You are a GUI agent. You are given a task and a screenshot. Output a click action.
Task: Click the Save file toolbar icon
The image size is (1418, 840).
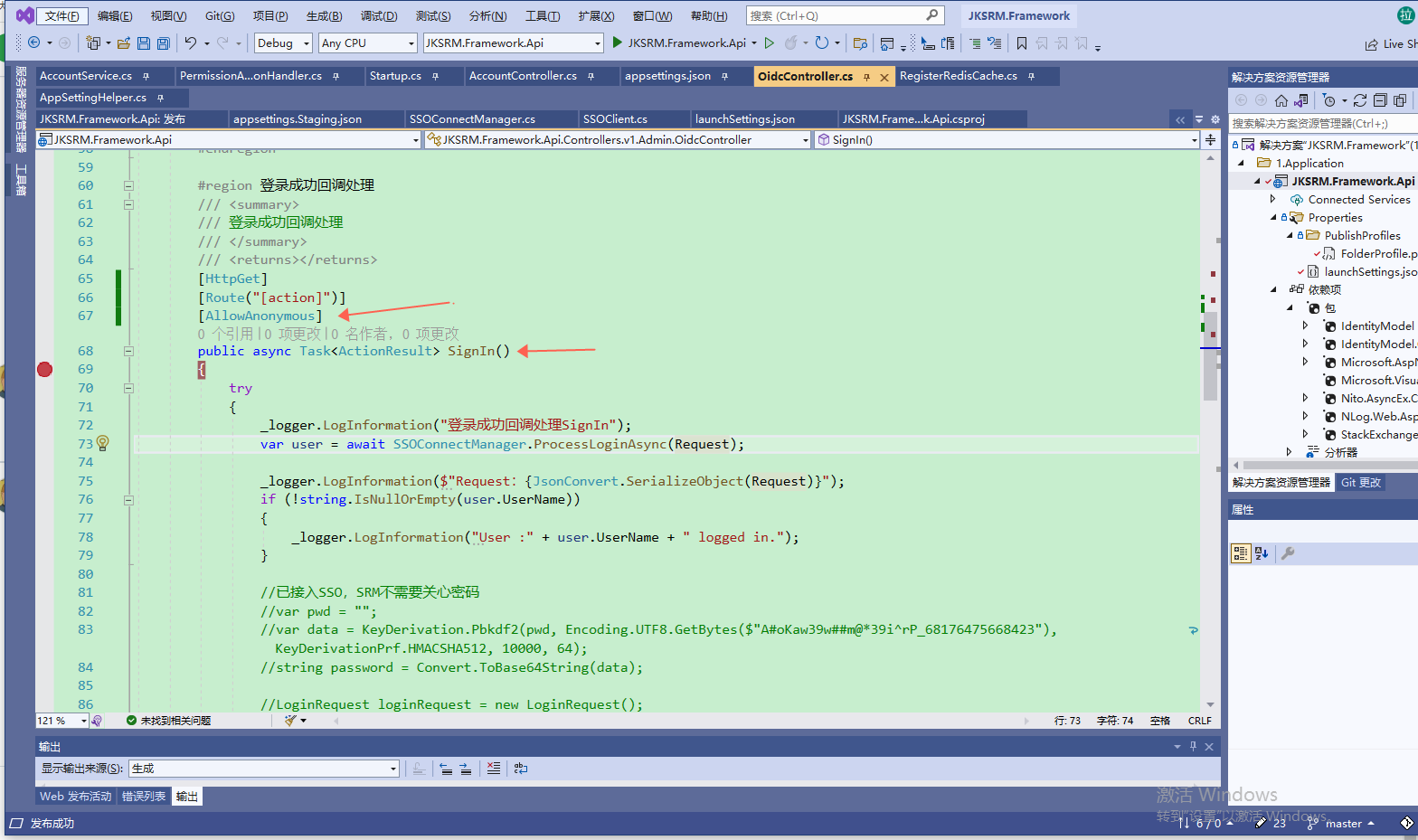point(144,42)
